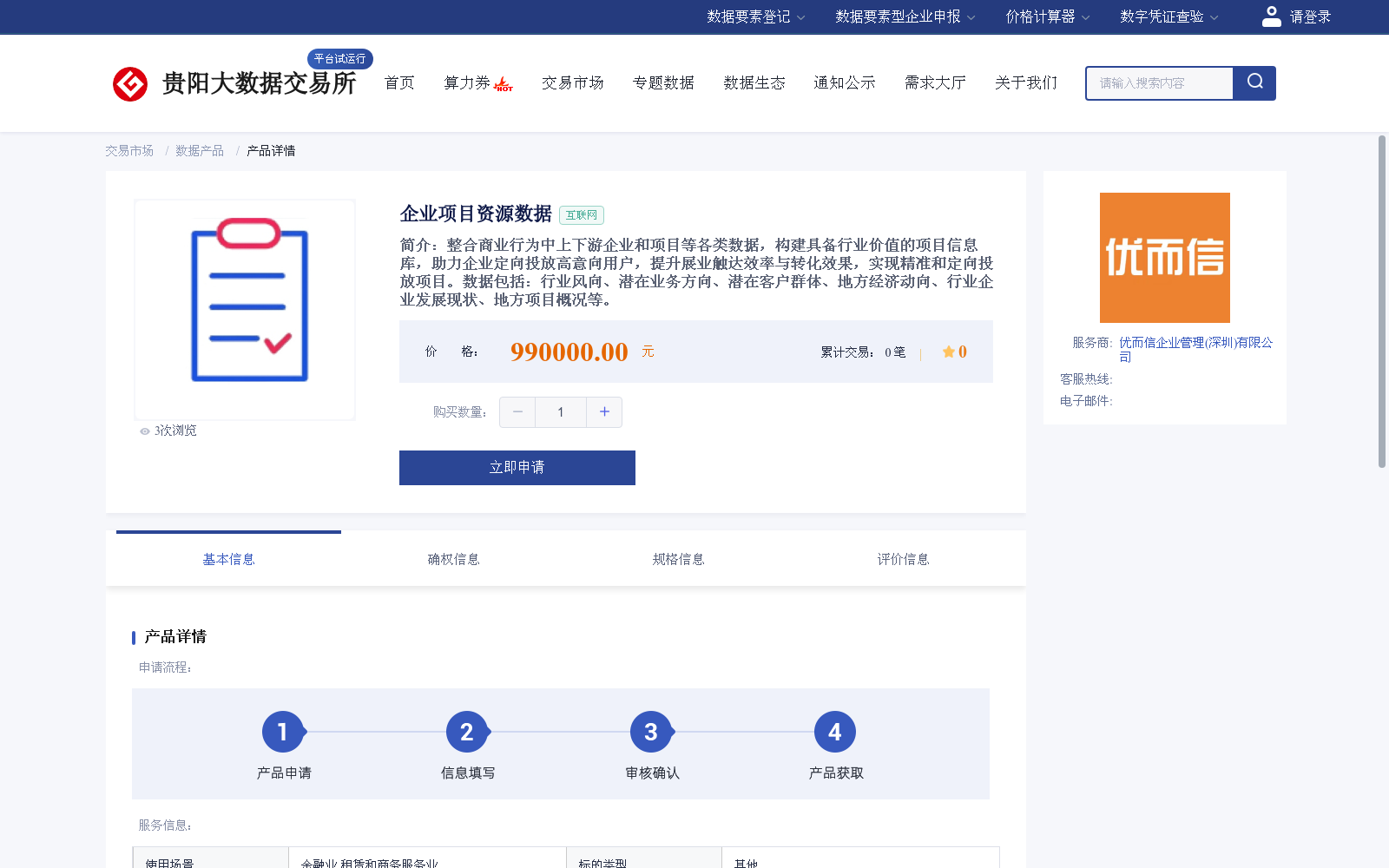Expand the 数据要素登记 dropdown
This screenshot has width=1389, height=868.
click(x=756, y=16)
